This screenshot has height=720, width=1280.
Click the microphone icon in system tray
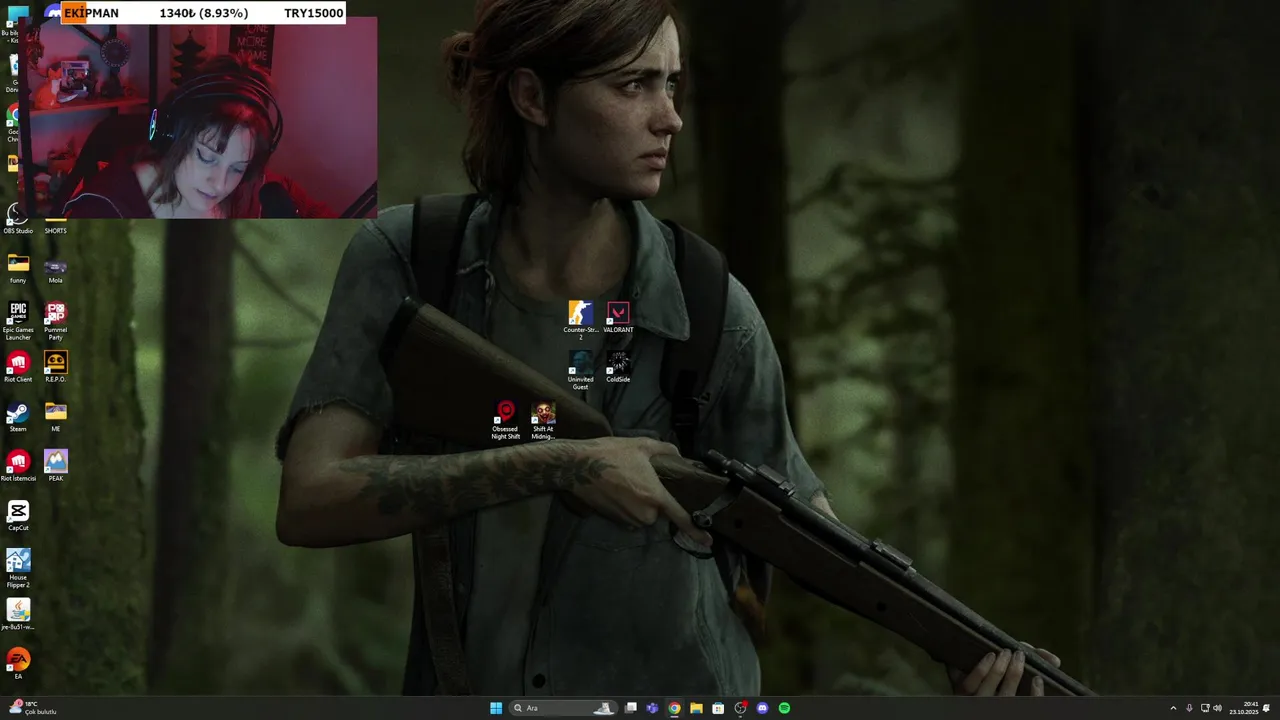coord(1189,708)
